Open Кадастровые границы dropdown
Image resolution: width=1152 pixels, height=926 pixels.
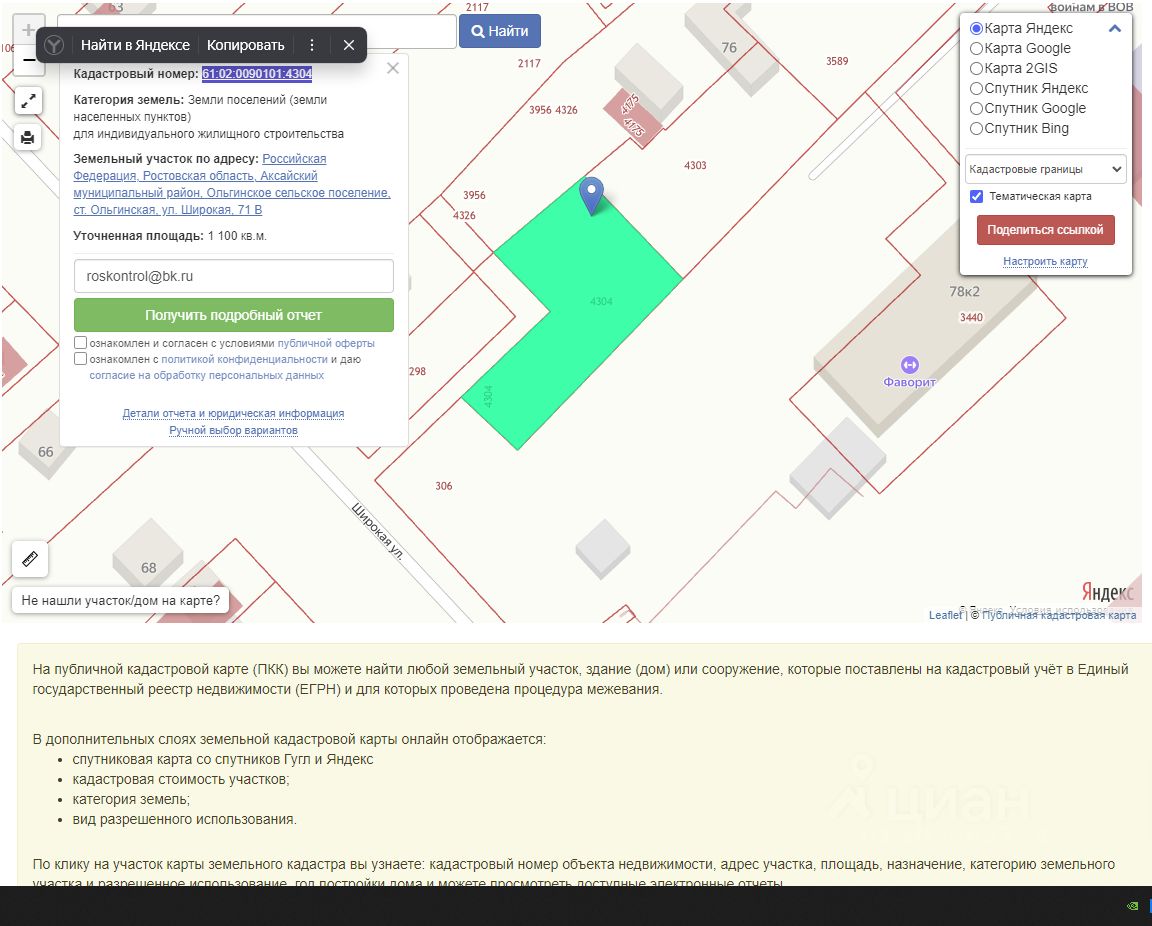pyautogui.click(x=1045, y=169)
